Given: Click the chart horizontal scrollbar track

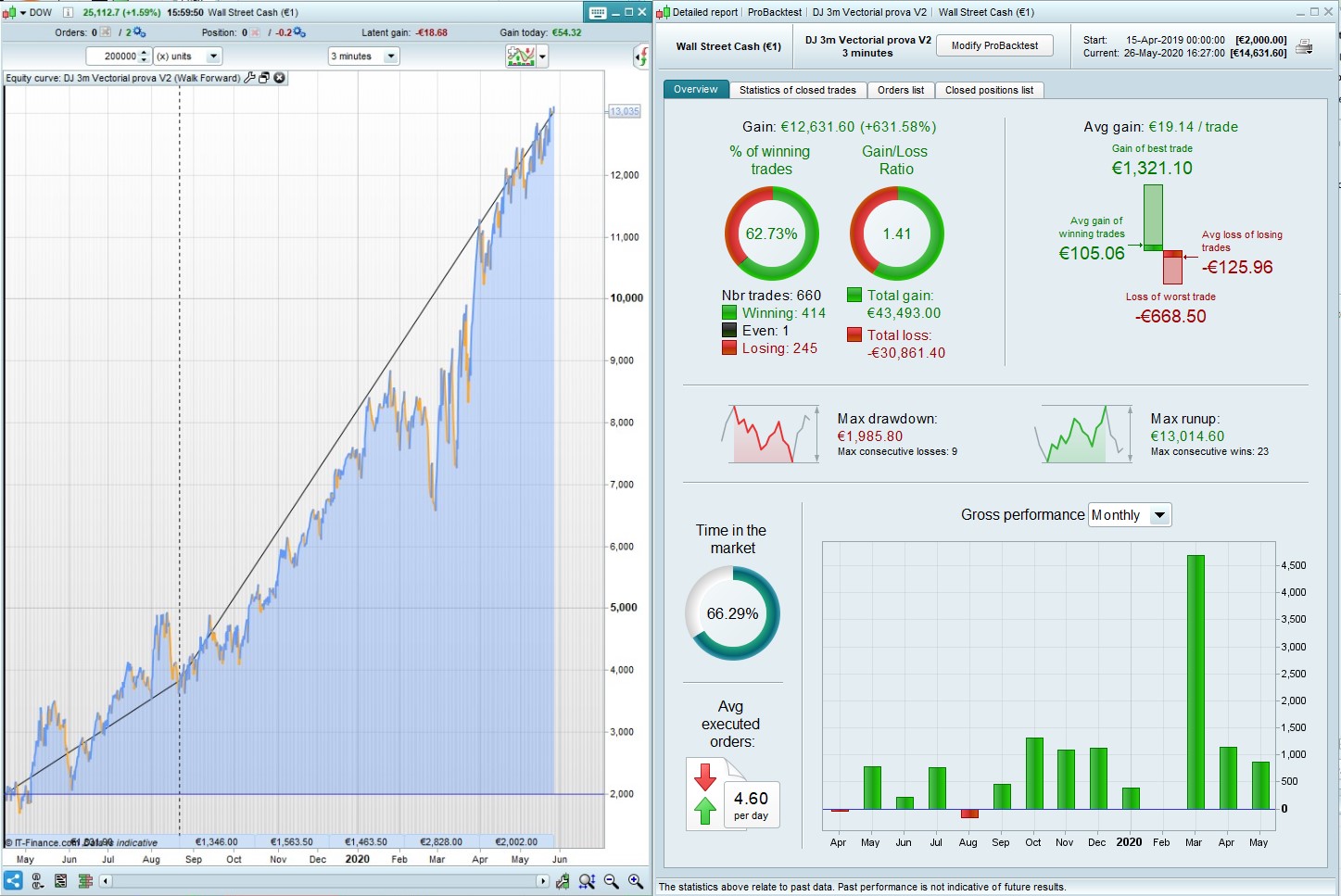Looking at the screenshot, I should pos(324,881).
